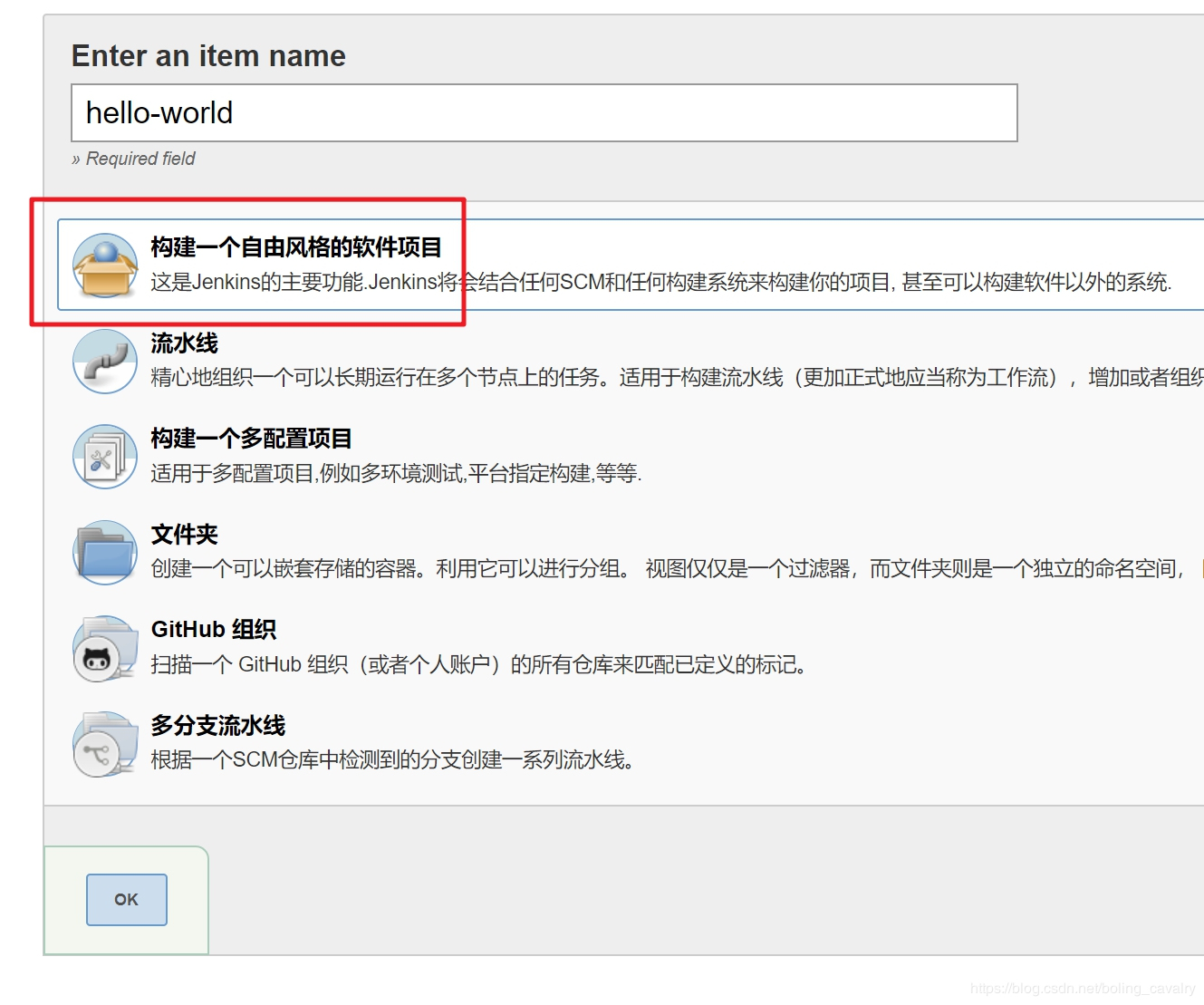Image resolution: width=1204 pixels, height=1005 pixels.
Task: Click the multi-configuration project icon
Action: pyautogui.click(x=105, y=457)
